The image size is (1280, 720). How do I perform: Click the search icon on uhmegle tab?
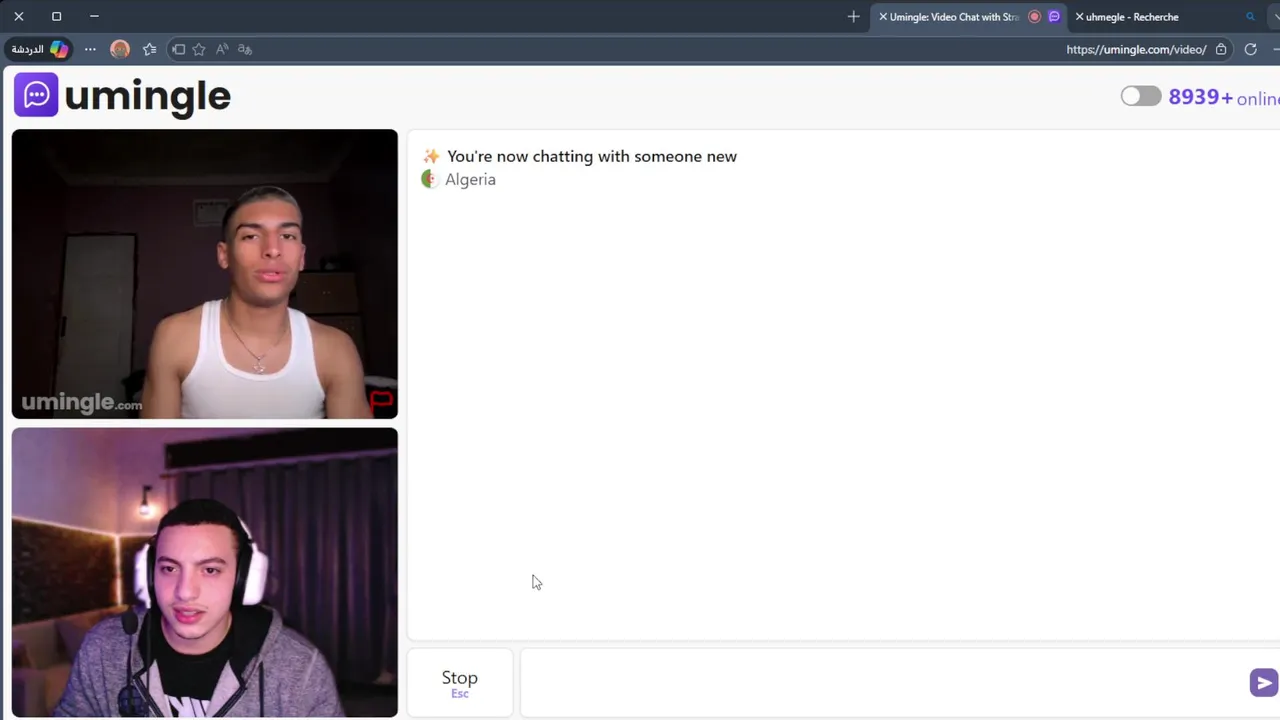1250,17
